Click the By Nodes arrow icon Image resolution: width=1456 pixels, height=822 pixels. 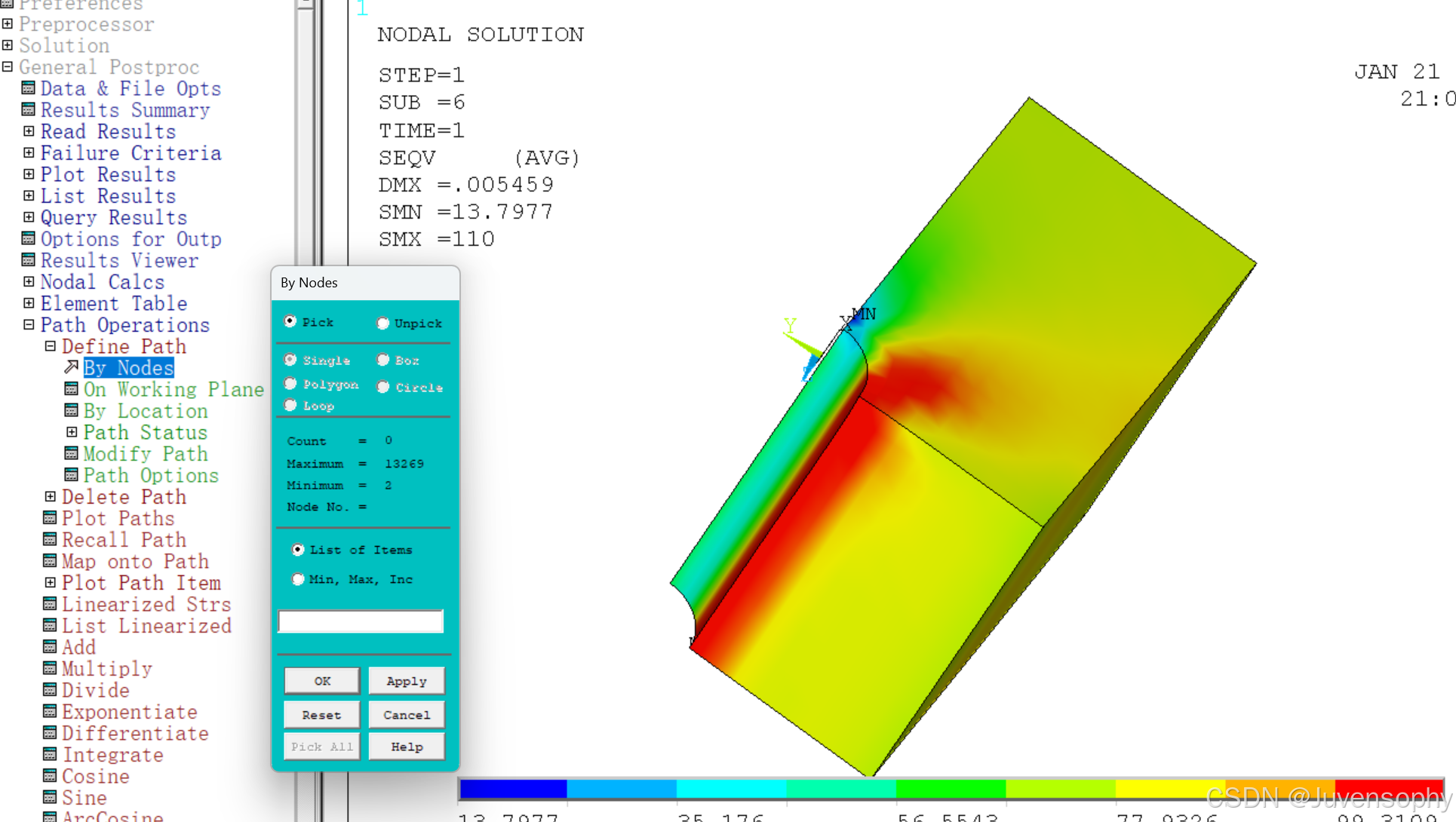point(71,367)
